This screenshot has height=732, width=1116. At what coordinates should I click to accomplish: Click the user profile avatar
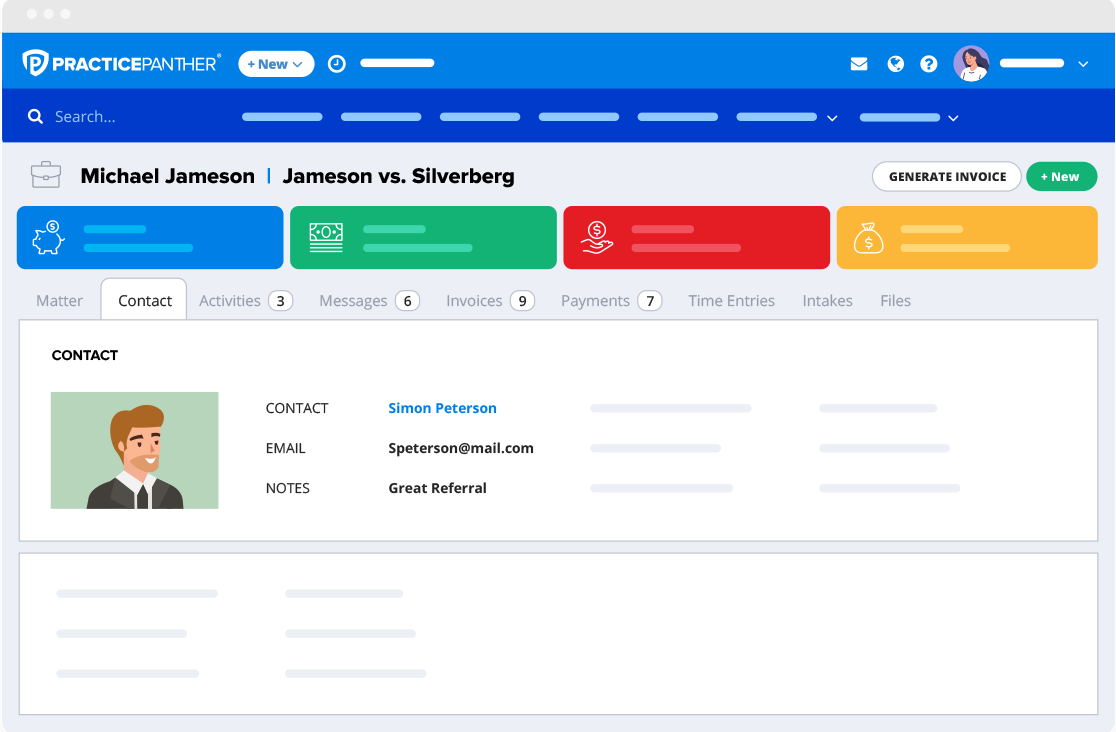click(x=971, y=64)
